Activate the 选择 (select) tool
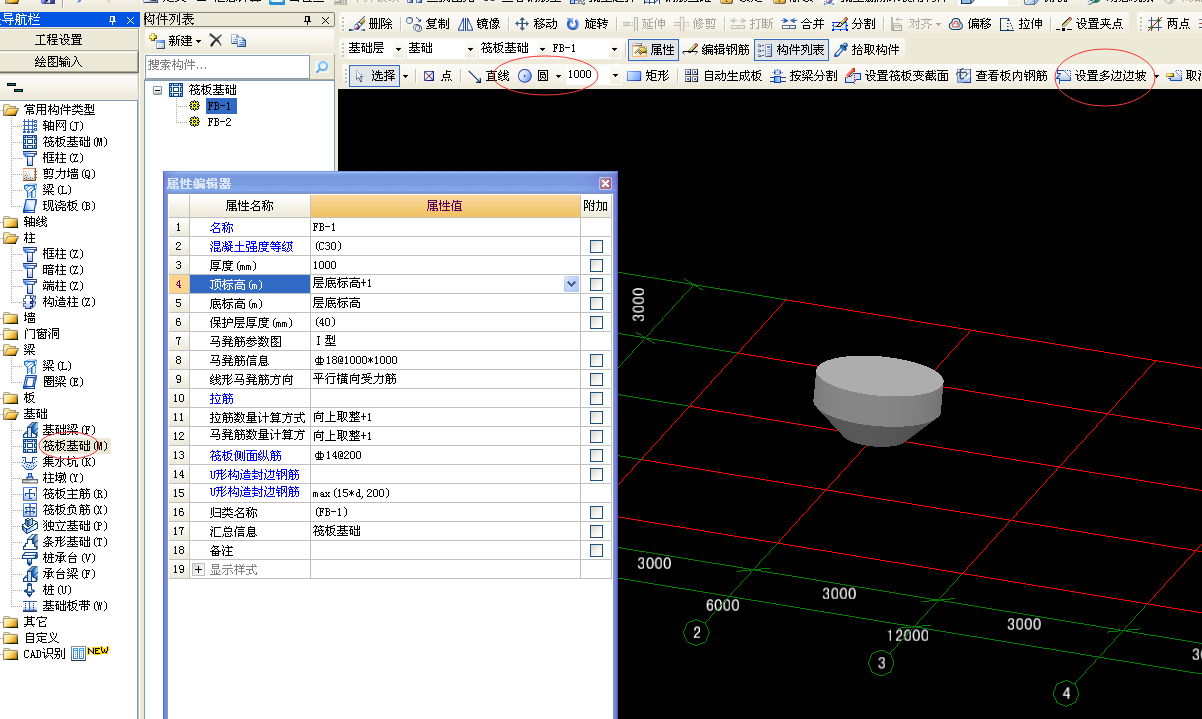This screenshot has width=1202, height=719. click(x=374, y=76)
